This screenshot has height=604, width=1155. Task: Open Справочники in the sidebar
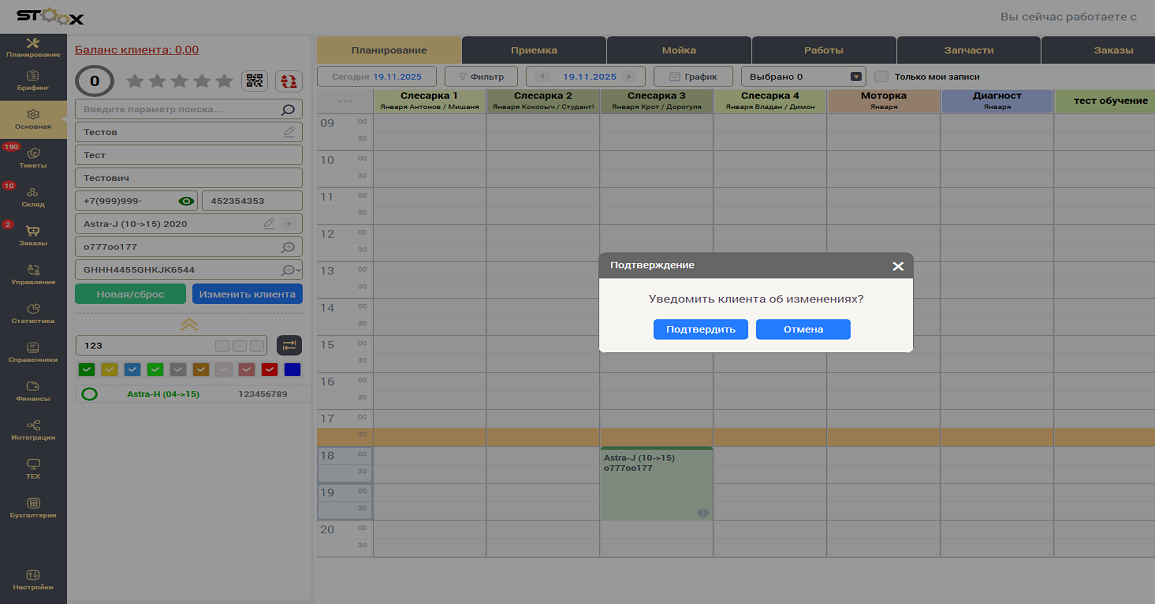33,353
